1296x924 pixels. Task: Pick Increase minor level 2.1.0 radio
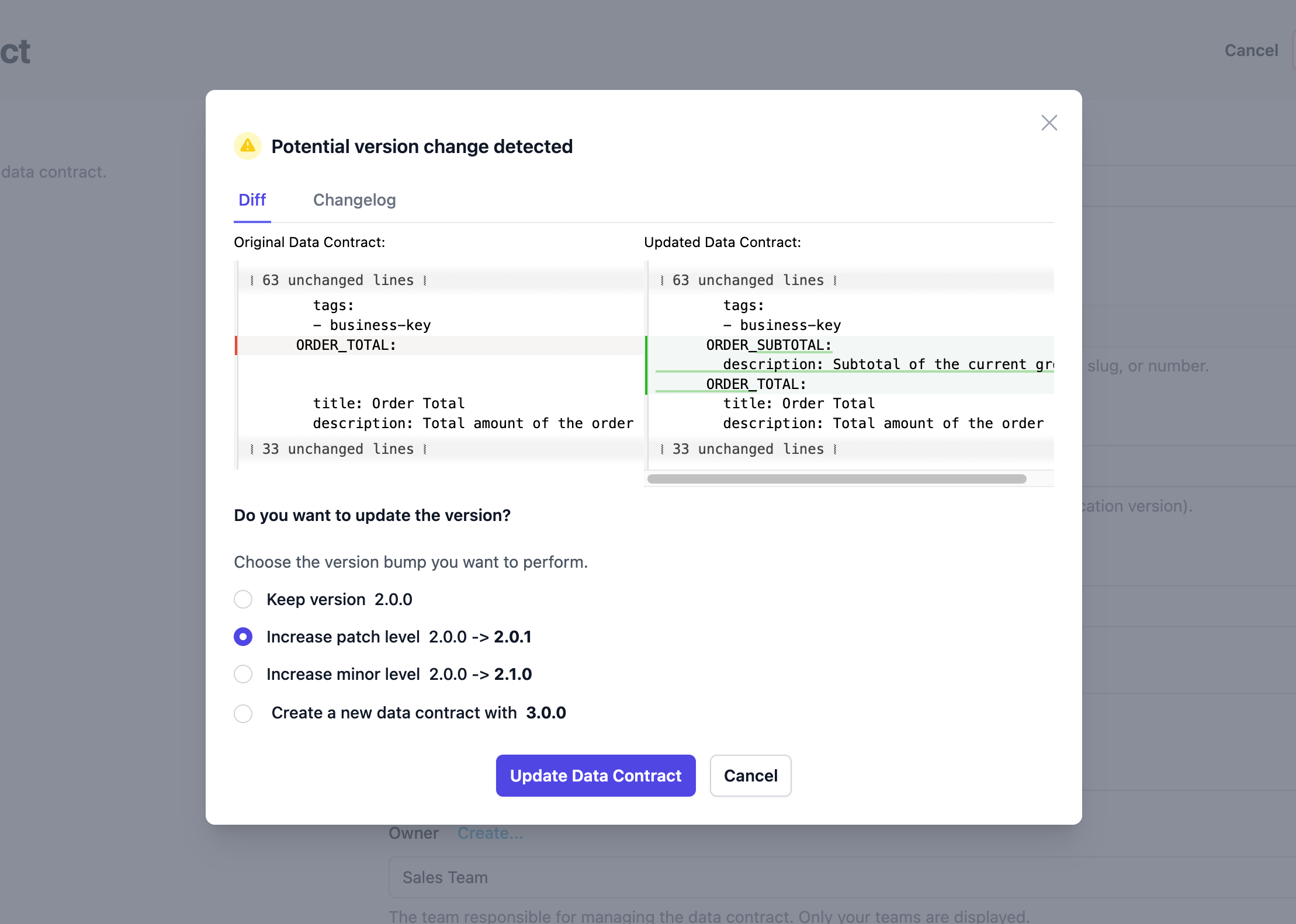[x=243, y=674]
